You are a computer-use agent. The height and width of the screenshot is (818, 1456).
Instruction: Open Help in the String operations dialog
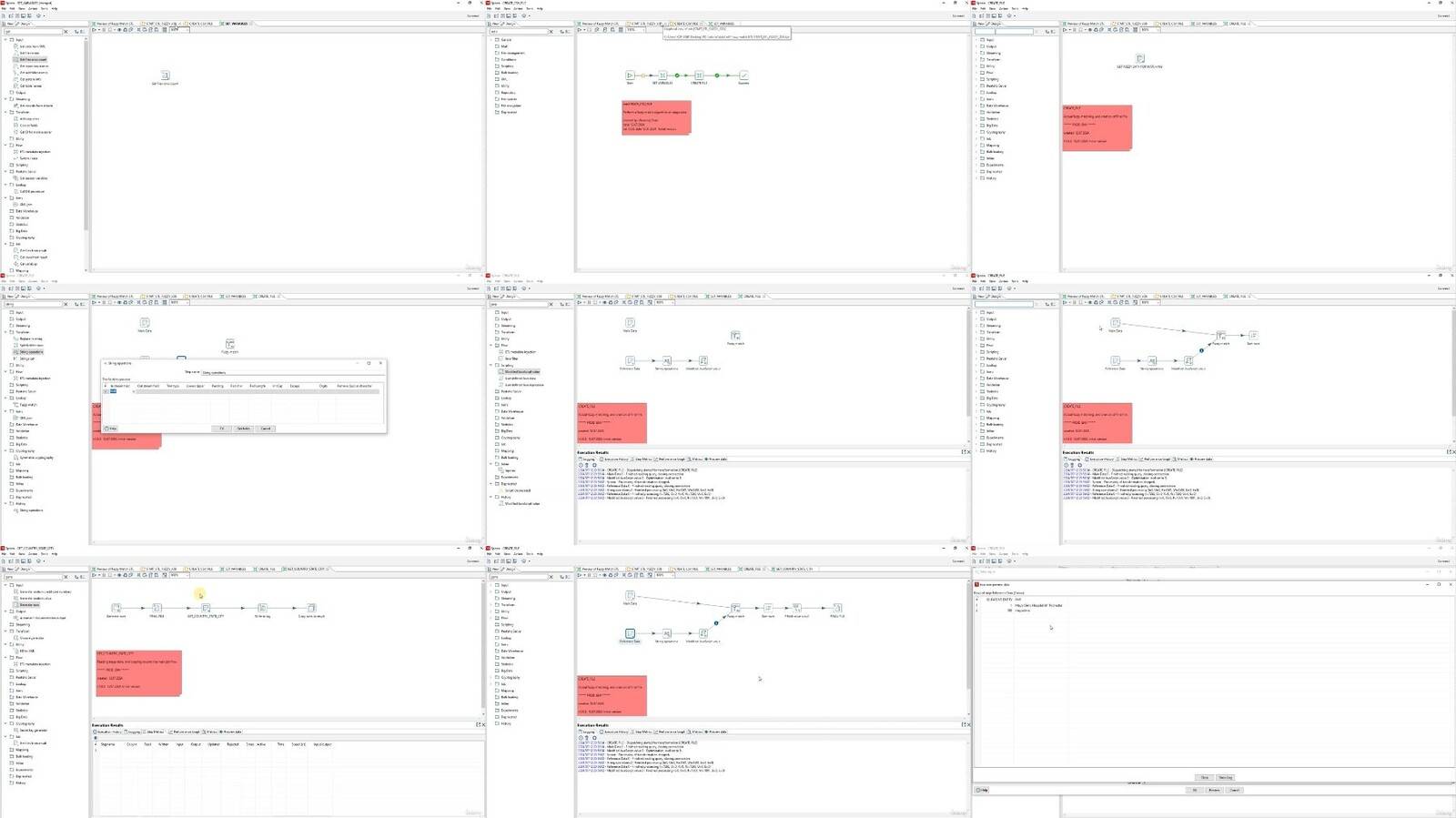point(111,429)
